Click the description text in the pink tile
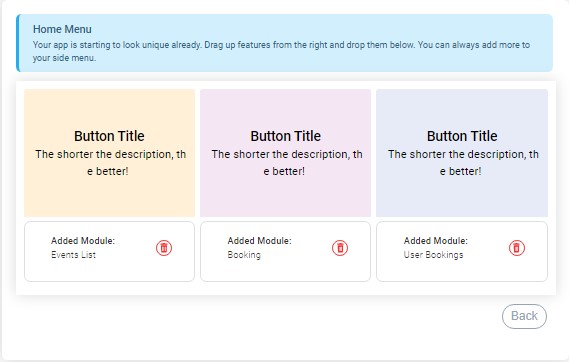The width and height of the screenshot is (569, 362). tap(286, 163)
